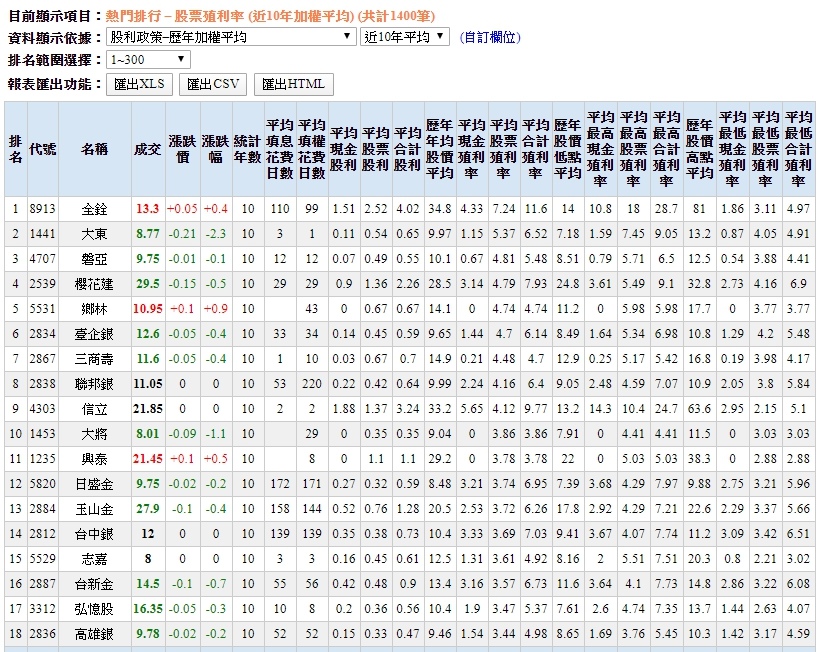This screenshot has height=652, width=817.
Task: Open stock 大將 by its name
Action: (x=94, y=434)
